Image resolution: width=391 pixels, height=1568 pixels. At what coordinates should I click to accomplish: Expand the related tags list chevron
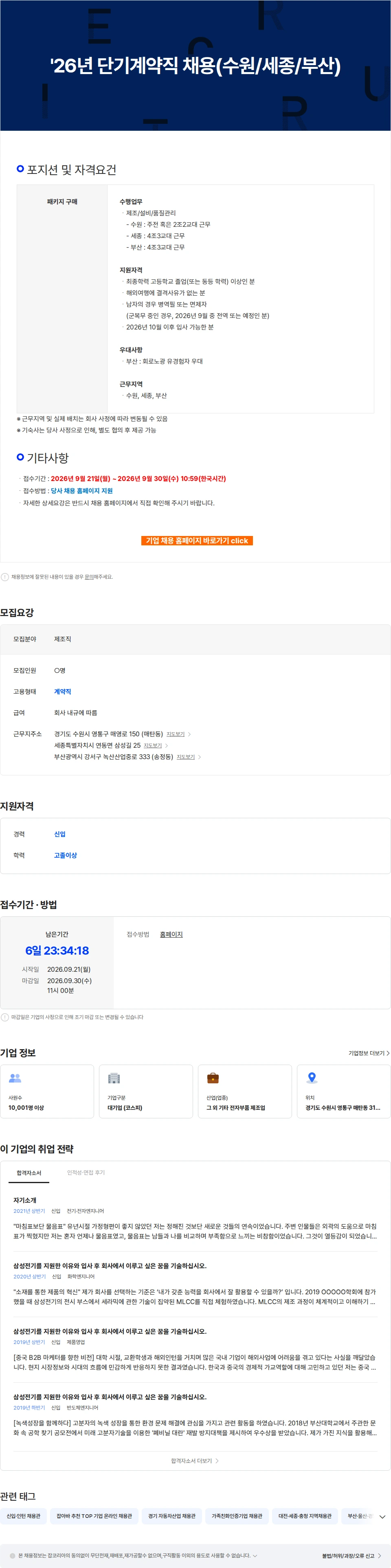(382, 1516)
